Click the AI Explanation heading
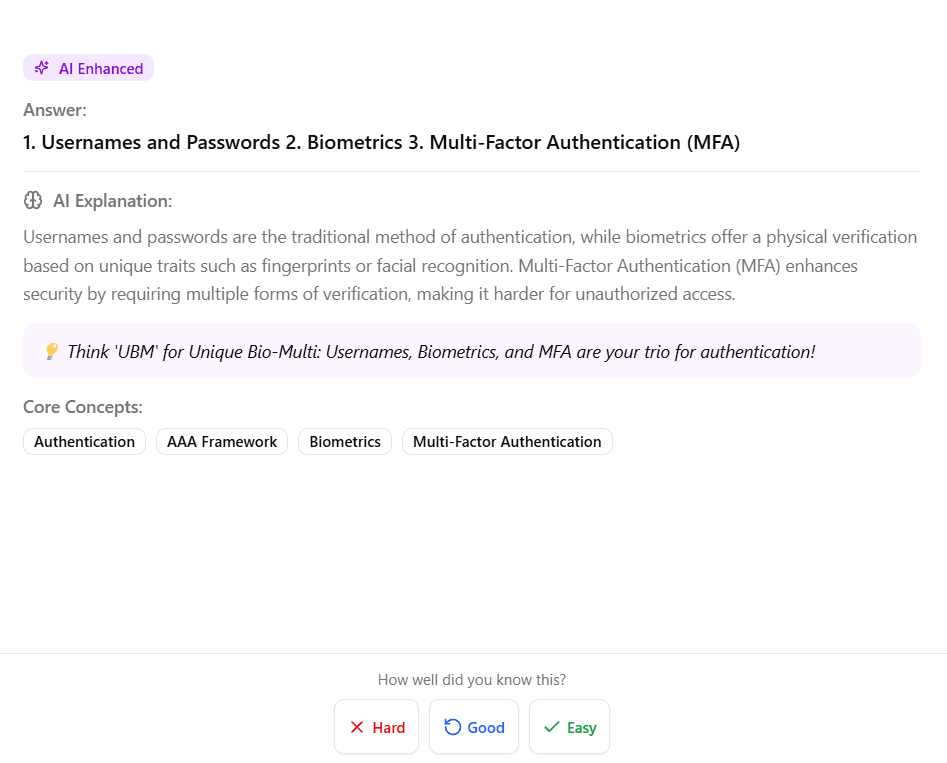Viewport: 947px width, 763px height. click(x=111, y=200)
